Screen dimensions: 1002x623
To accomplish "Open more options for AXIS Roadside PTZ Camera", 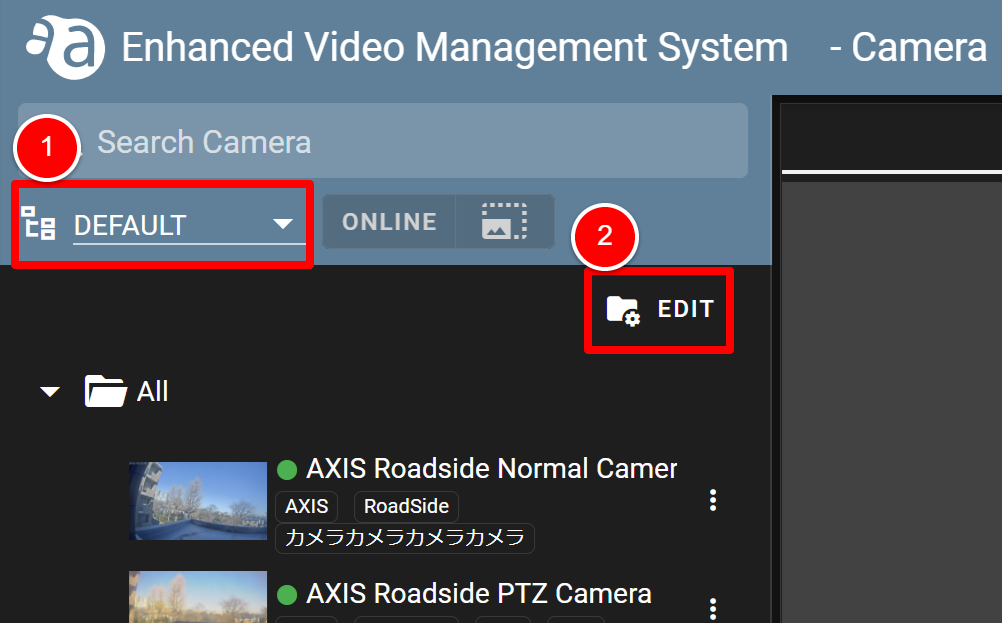I will pos(713,609).
